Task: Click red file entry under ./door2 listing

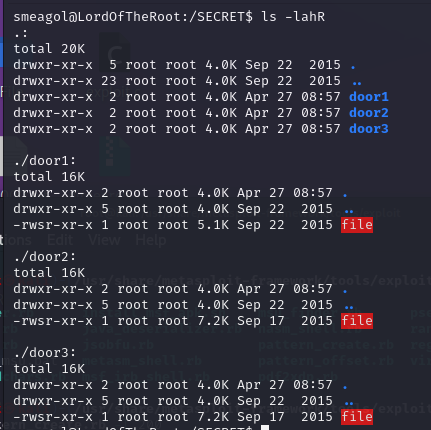Action: (357, 321)
